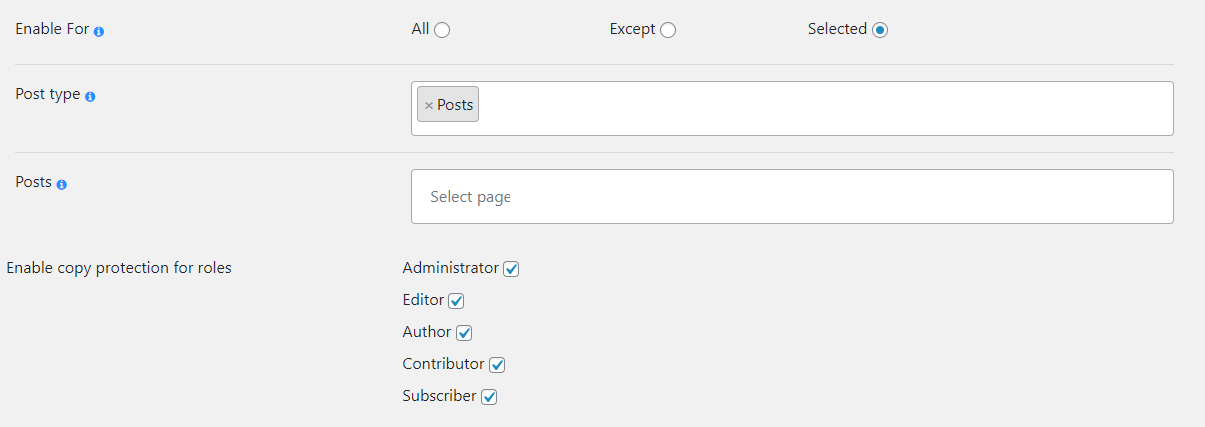Disable copy protection for Author checkbox
The height and width of the screenshot is (427, 1205).
pos(464,333)
